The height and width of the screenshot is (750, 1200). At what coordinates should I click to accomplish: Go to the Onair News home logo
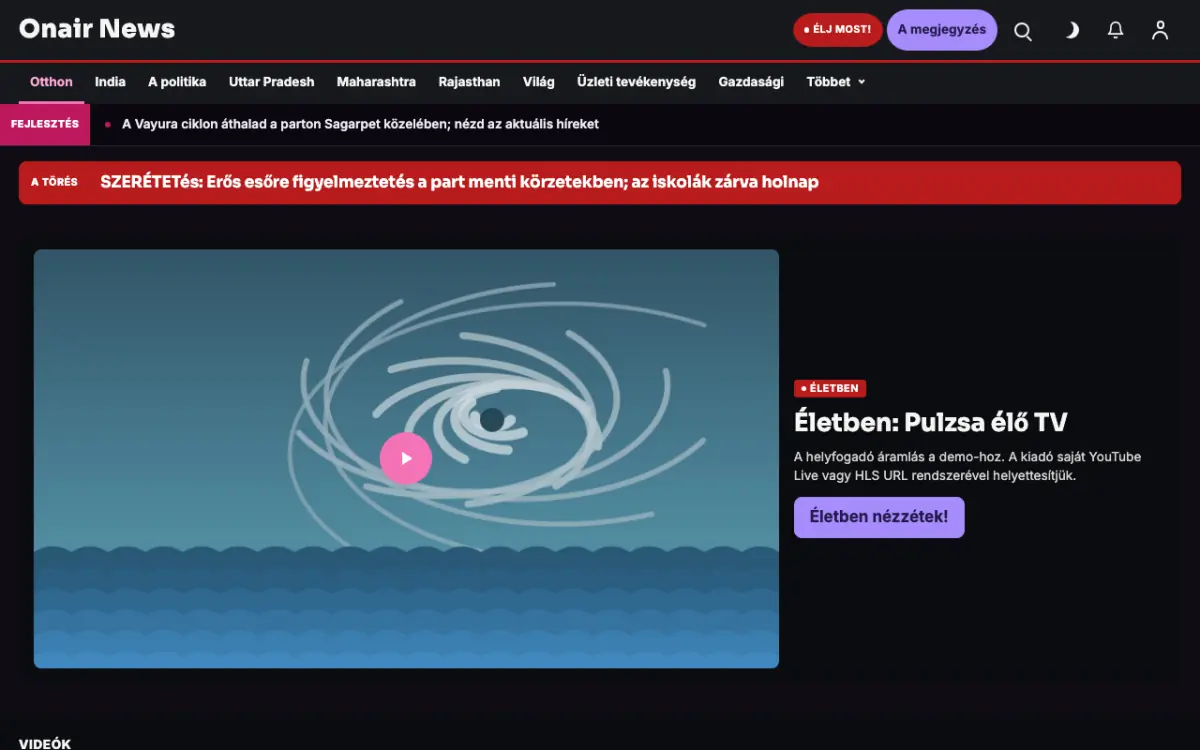click(97, 29)
